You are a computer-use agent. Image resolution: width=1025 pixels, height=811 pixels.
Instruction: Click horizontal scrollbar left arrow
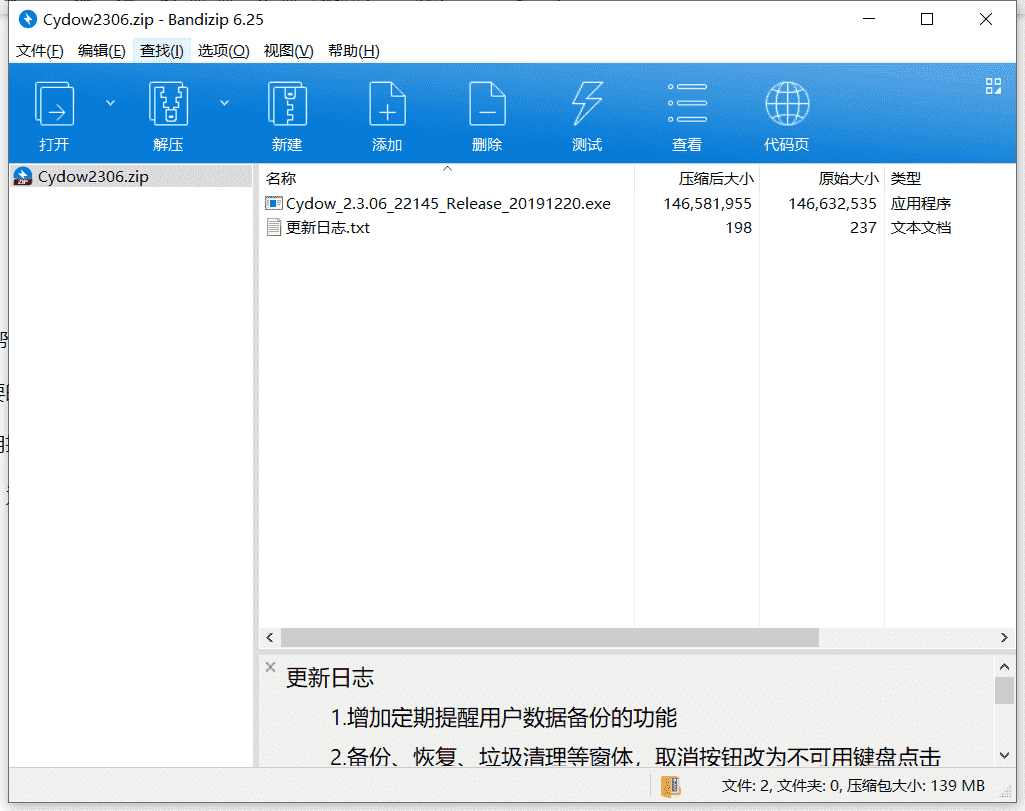[270, 637]
